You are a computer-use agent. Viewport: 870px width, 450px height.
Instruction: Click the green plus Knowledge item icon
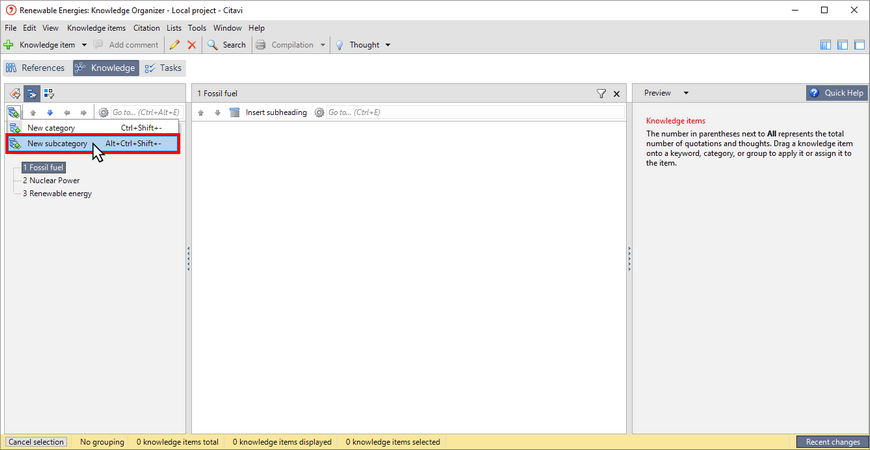pyautogui.click(x=8, y=45)
